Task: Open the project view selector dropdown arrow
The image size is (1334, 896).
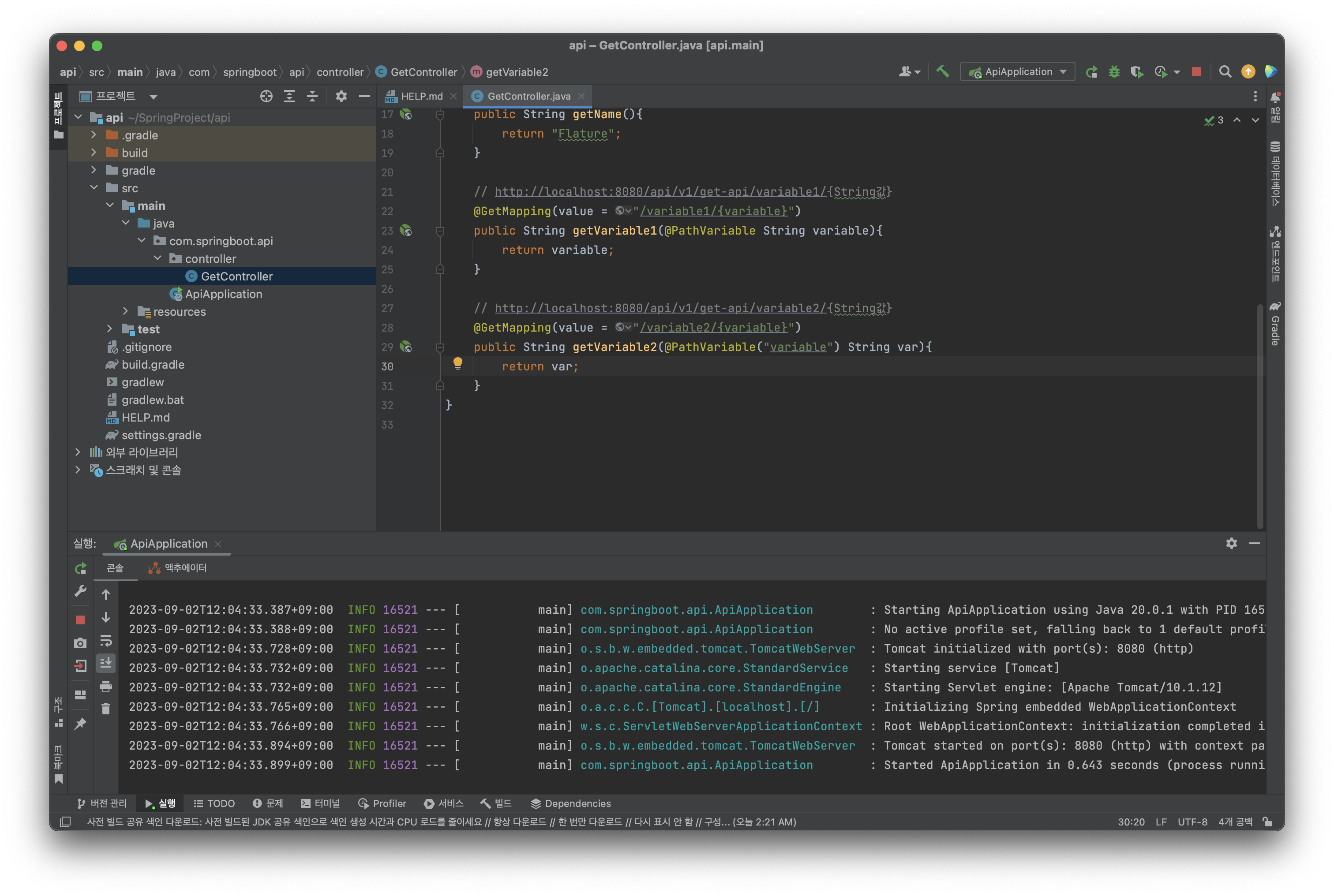Action: (153, 97)
